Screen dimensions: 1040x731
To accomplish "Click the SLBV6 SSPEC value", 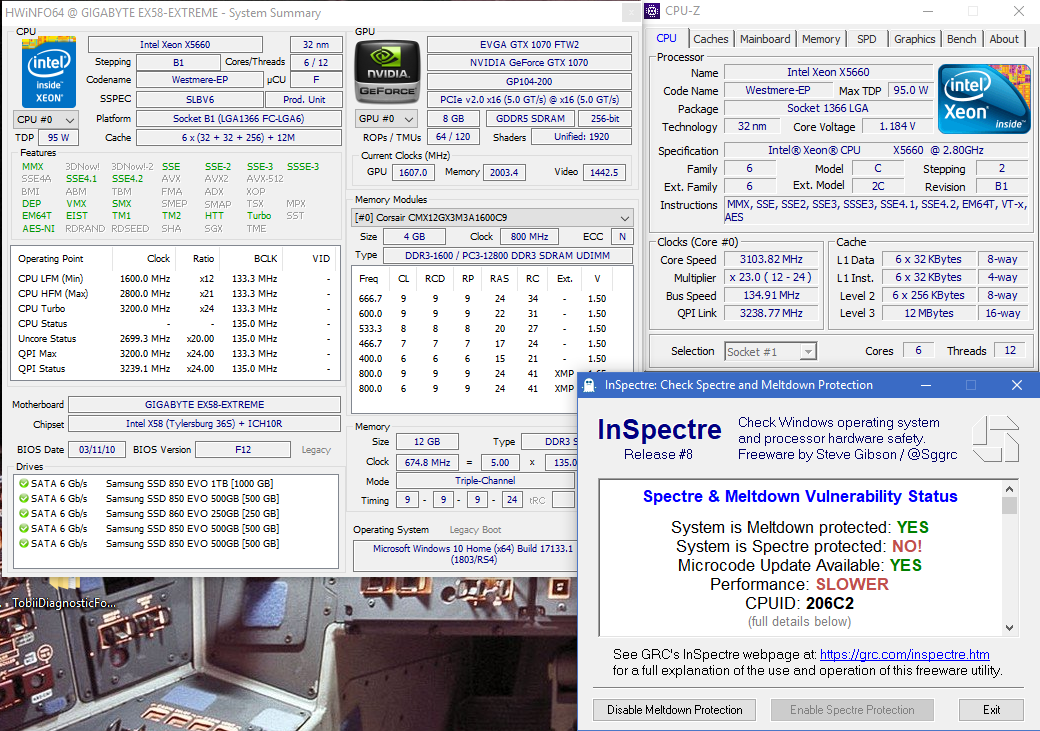I will point(200,100).
